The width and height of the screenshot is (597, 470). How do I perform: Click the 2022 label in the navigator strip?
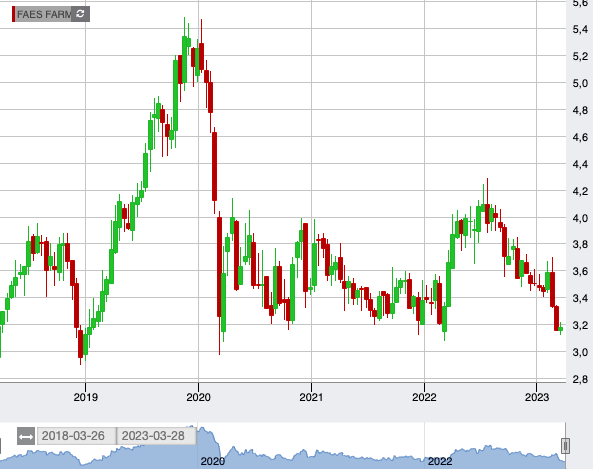tap(440, 461)
